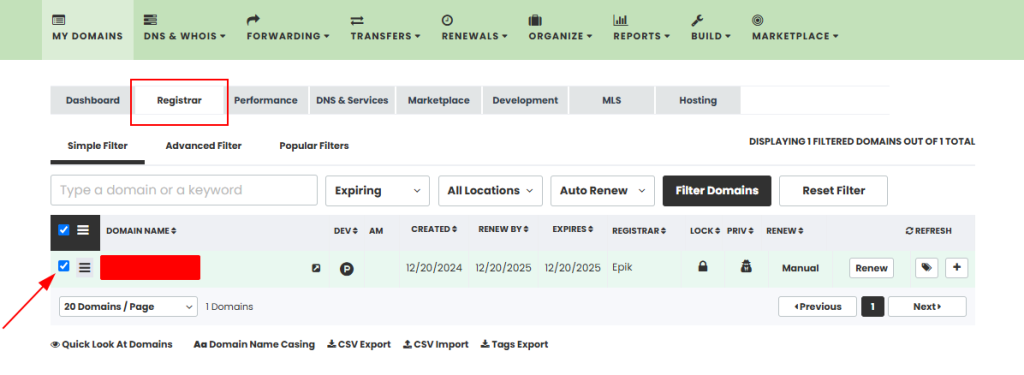Open the Auto Renew filter dropdown
This screenshot has height=375, width=1024.
tap(603, 191)
